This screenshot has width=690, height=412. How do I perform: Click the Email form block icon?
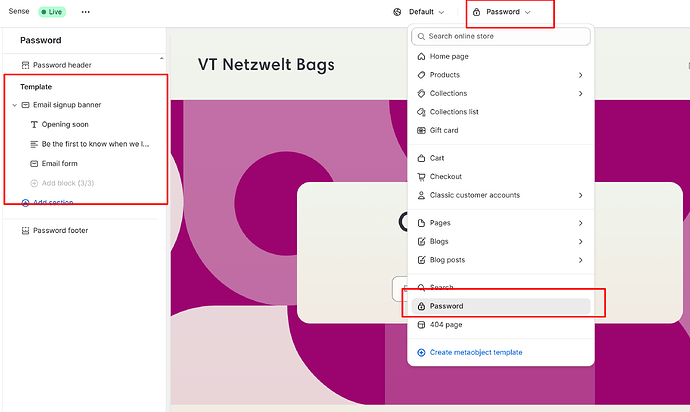(x=34, y=163)
